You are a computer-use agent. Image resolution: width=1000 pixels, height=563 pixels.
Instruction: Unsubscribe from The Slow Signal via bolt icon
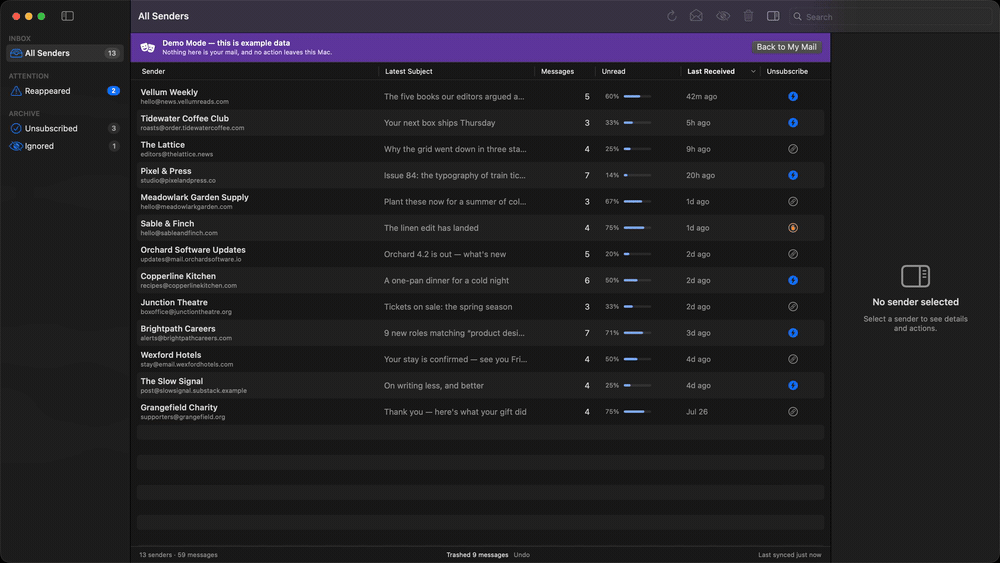click(793, 385)
